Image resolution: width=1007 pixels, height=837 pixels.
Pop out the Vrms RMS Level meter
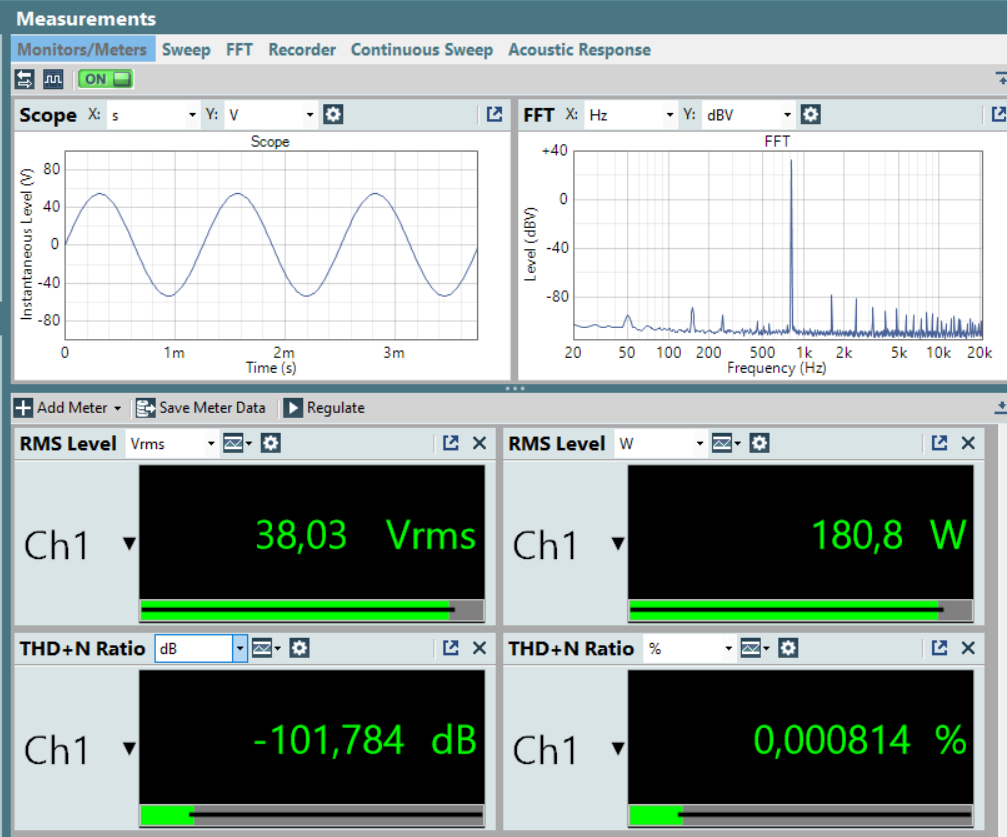pos(451,443)
